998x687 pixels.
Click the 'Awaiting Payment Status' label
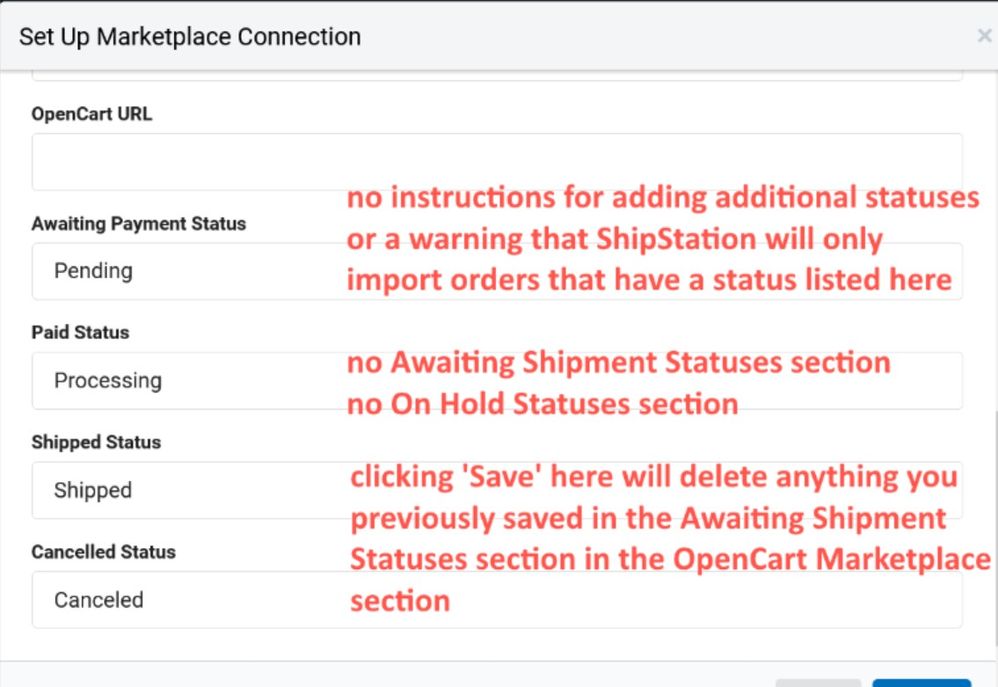(138, 224)
